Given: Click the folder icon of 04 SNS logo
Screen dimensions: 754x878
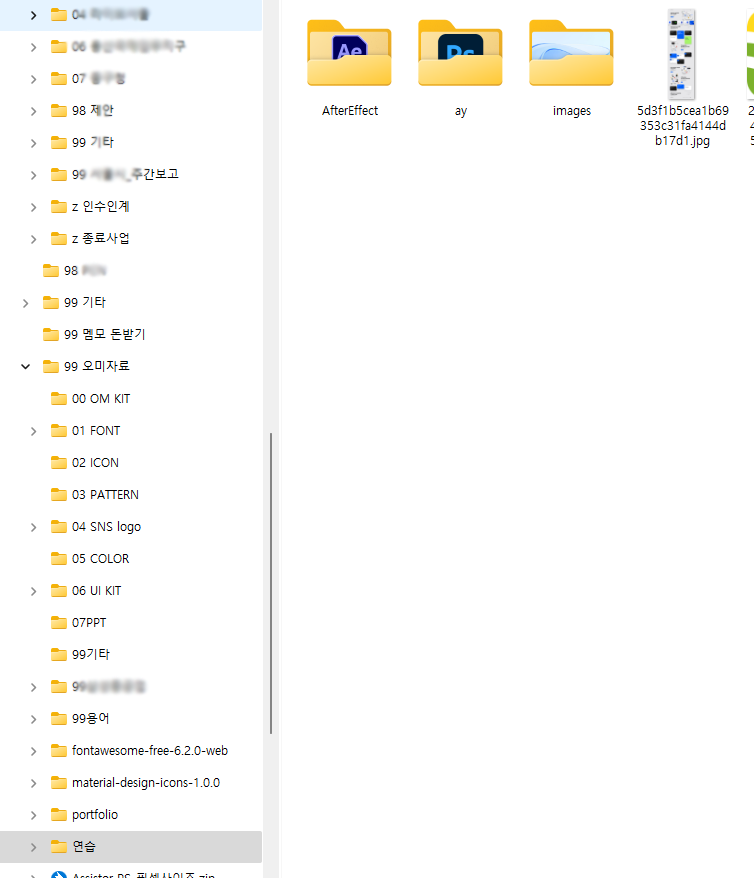Looking at the screenshot, I should coord(59,526).
